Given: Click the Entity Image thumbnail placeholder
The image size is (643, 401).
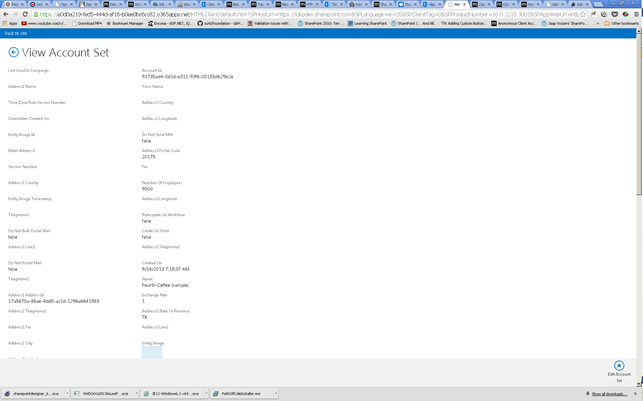Looking at the screenshot, I should pyautogui.click(x=151, y=352).
